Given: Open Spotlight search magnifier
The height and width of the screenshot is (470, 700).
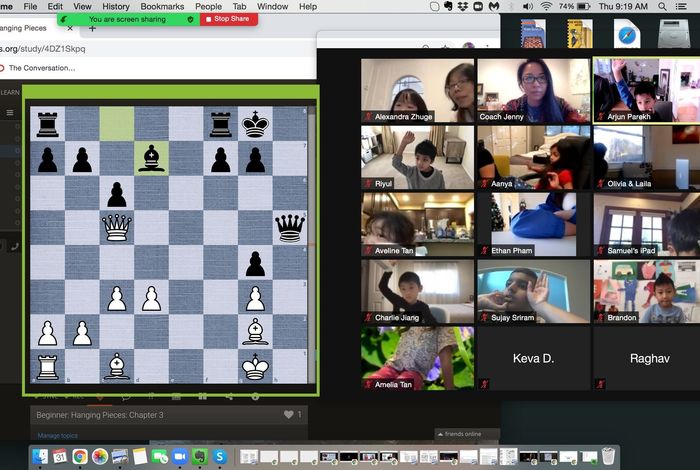Looking at the screenshot, I should [x=662, y=6].
